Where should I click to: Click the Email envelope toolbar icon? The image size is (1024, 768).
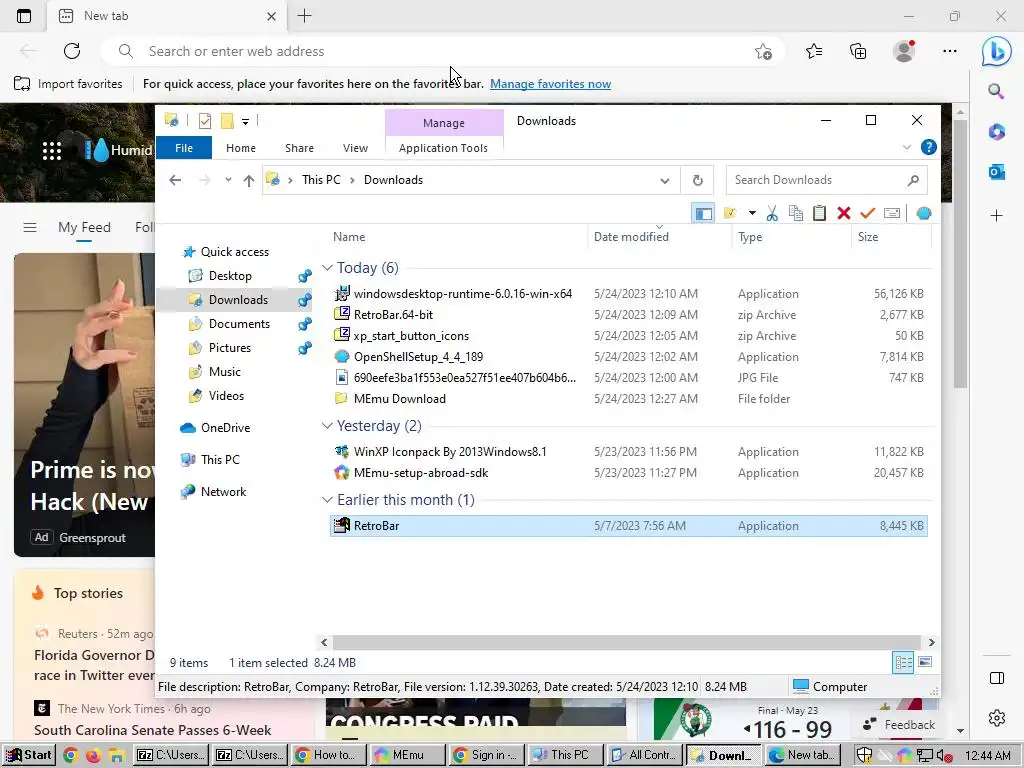(x=891, y=214)
